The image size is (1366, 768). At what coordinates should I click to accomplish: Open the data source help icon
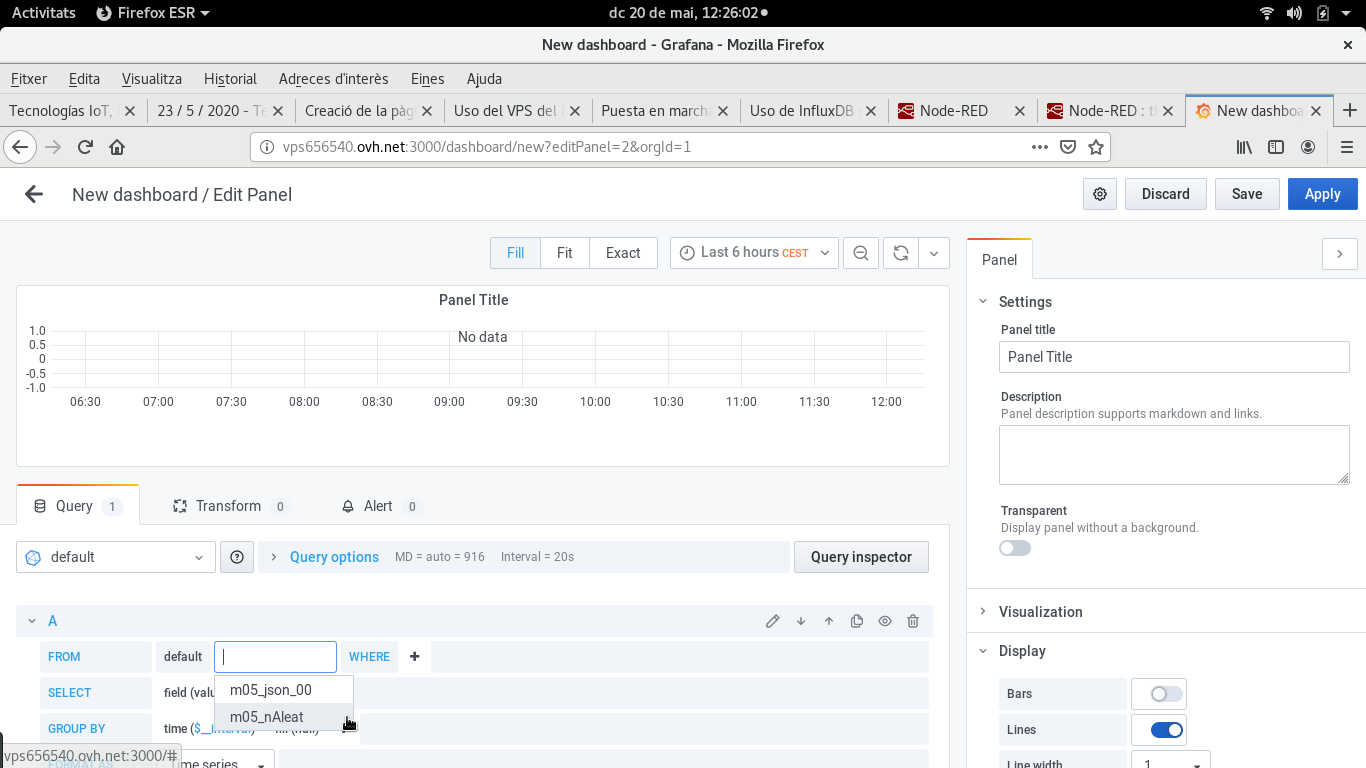coord(237,557)
